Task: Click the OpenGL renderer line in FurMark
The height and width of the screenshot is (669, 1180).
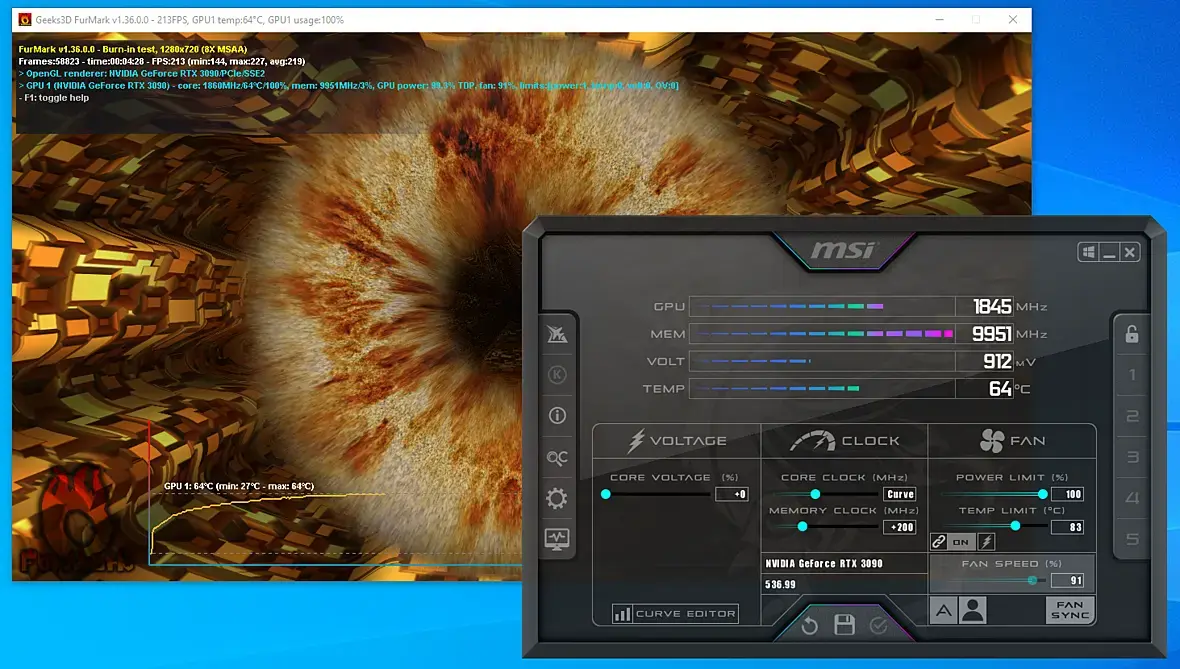Action: 142,74
